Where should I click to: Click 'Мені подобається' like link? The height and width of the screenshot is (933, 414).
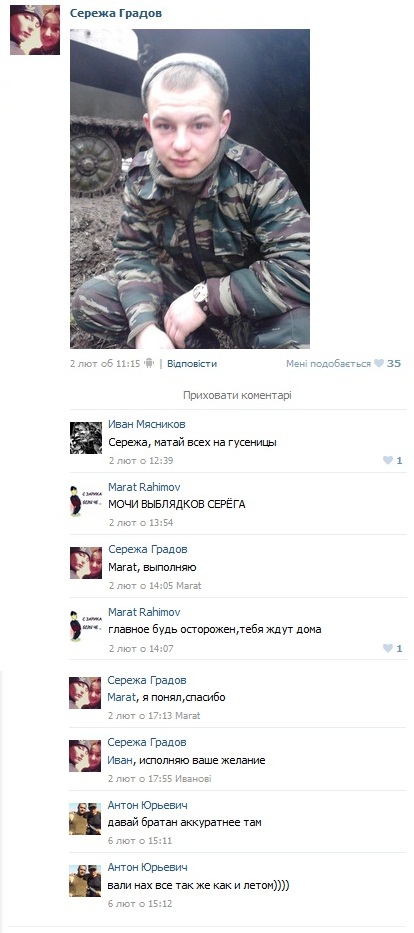328,364
